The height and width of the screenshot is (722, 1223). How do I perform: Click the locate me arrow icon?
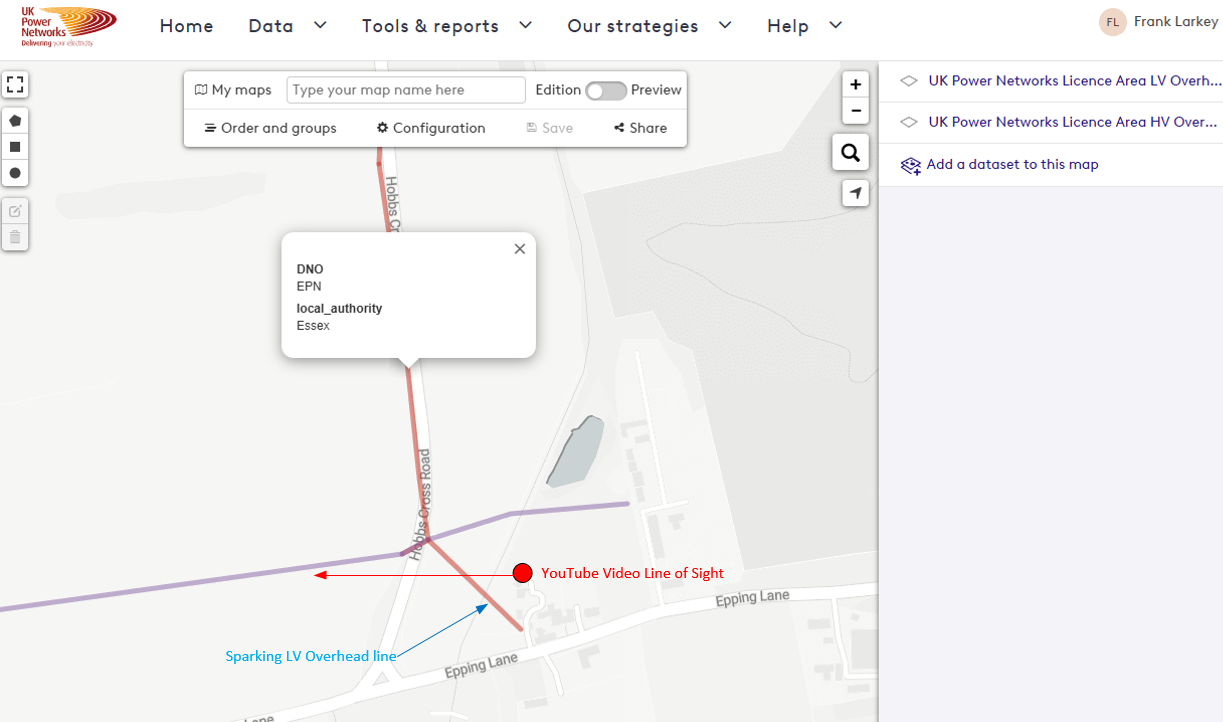(855, 193)
